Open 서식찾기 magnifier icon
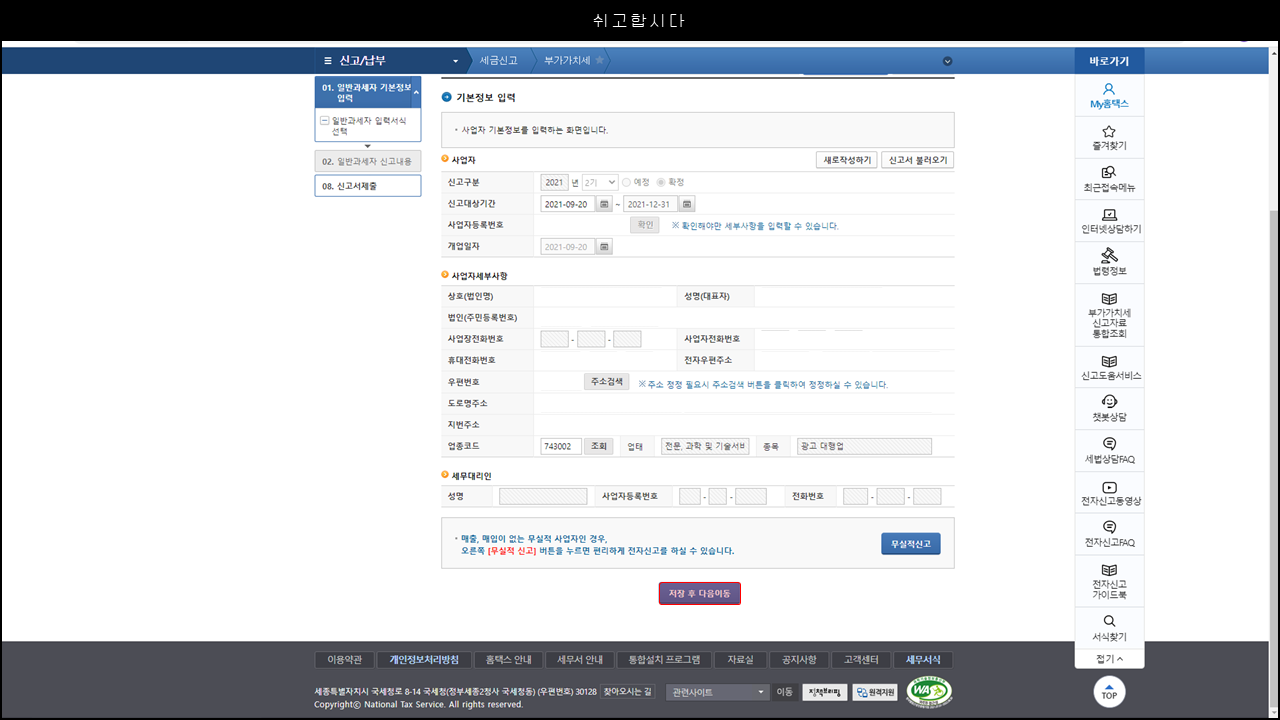Viewport: 1280px width, 720px height. 1108,621
